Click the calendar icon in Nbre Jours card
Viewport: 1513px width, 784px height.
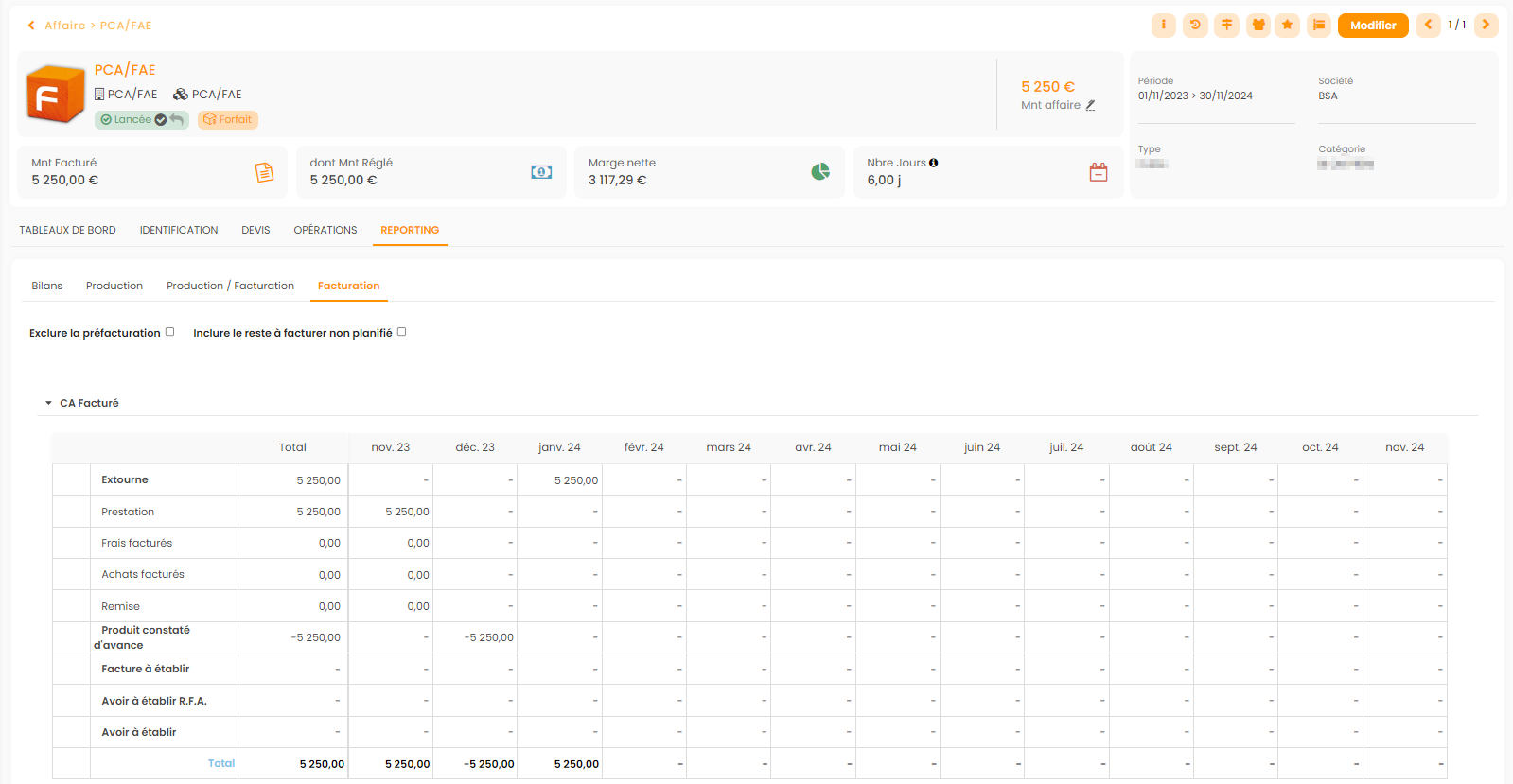(x=1098, y=172)
